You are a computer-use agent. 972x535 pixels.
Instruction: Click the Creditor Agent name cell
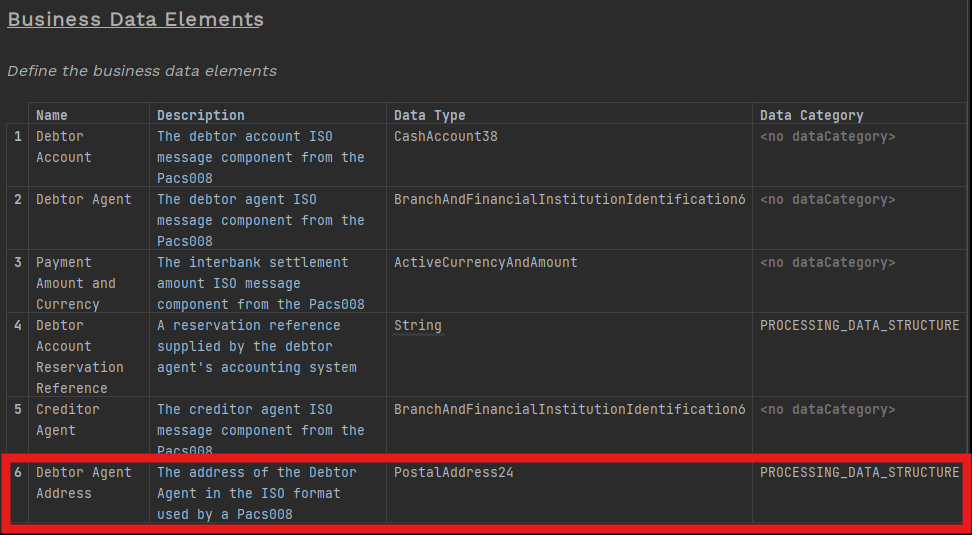[67, 419]
